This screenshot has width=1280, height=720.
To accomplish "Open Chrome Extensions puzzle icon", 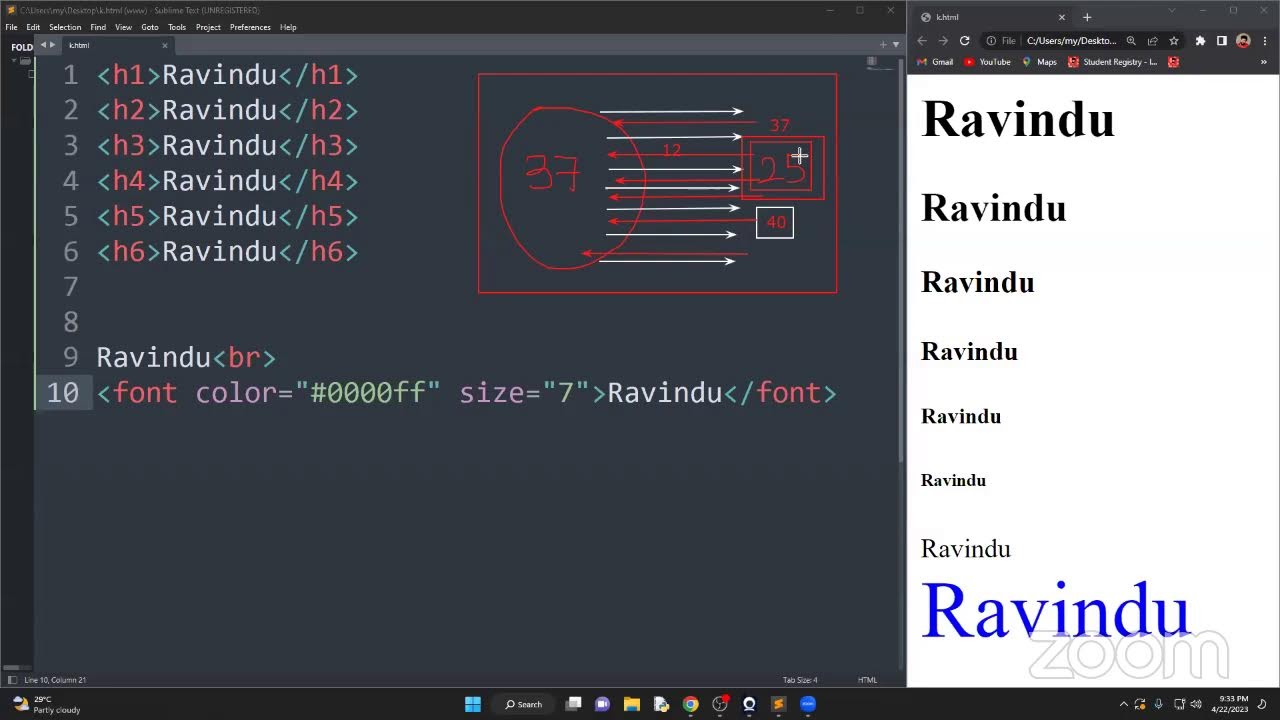I will point(1200,41).
